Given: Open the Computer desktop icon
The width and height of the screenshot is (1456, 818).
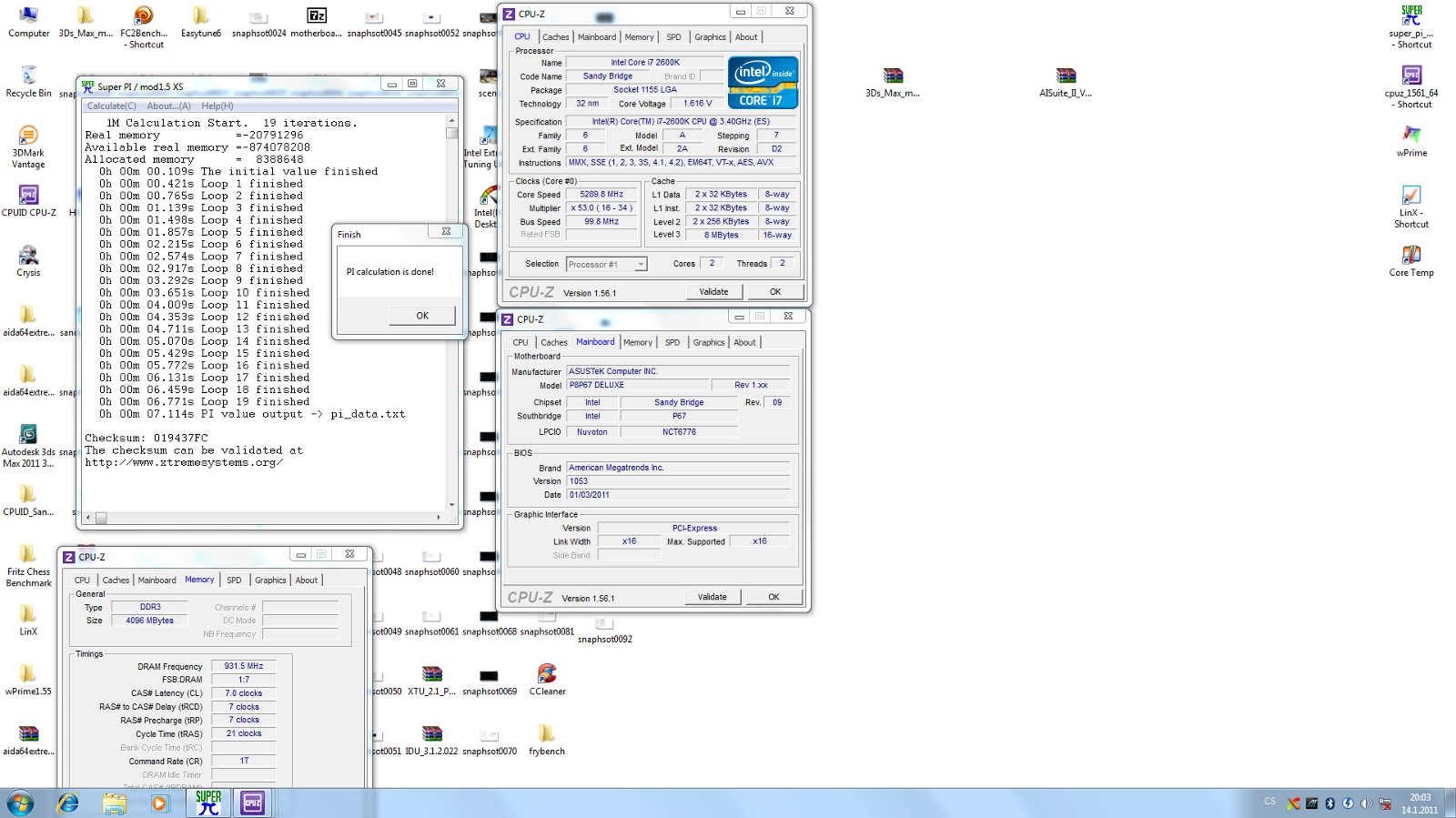Looking at the screenshot, I should pyautogui.click(x=28, y=22).
